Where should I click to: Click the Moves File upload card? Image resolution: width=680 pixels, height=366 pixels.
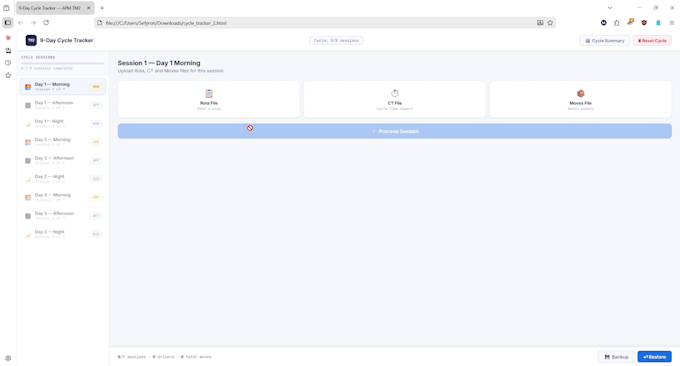click(580, 99)
